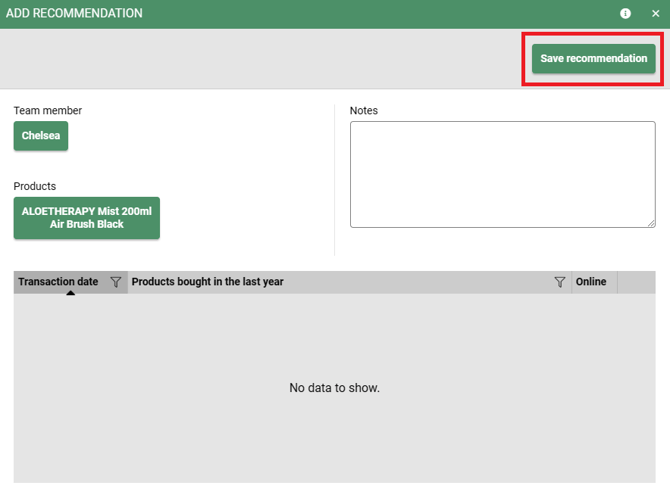The height and width of the screenshot is (495, 670).
Task: Click inside the Notes text area
Action: pos(502,174)
